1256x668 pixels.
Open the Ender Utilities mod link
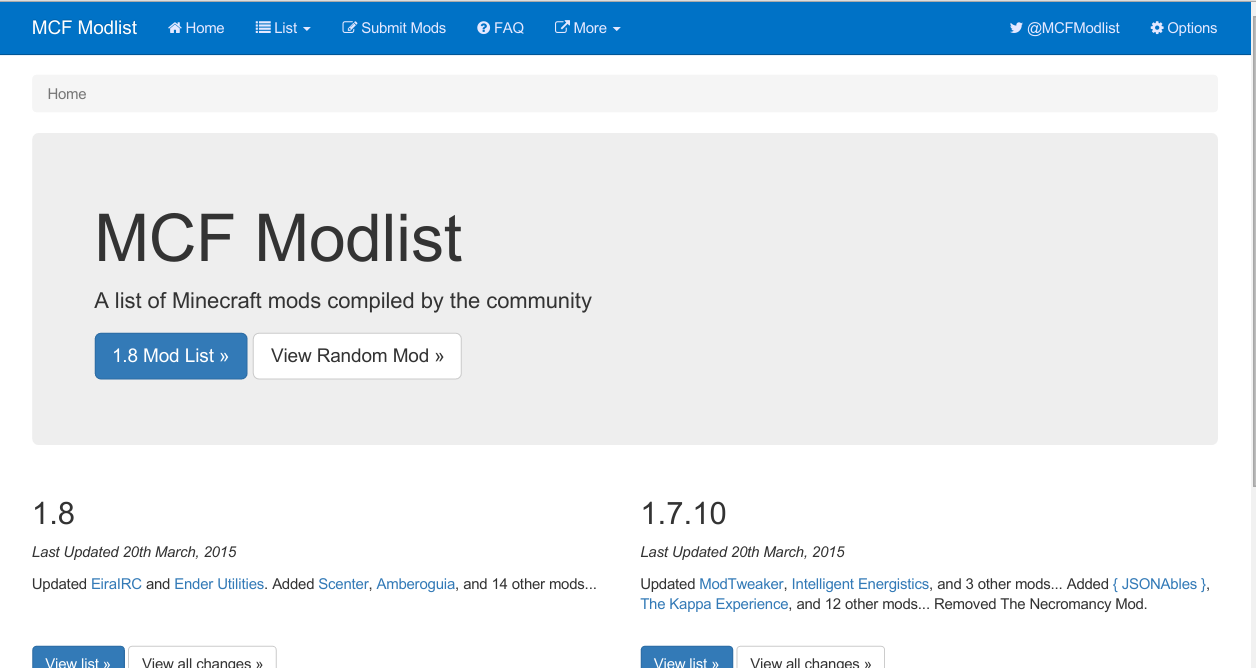219,584
